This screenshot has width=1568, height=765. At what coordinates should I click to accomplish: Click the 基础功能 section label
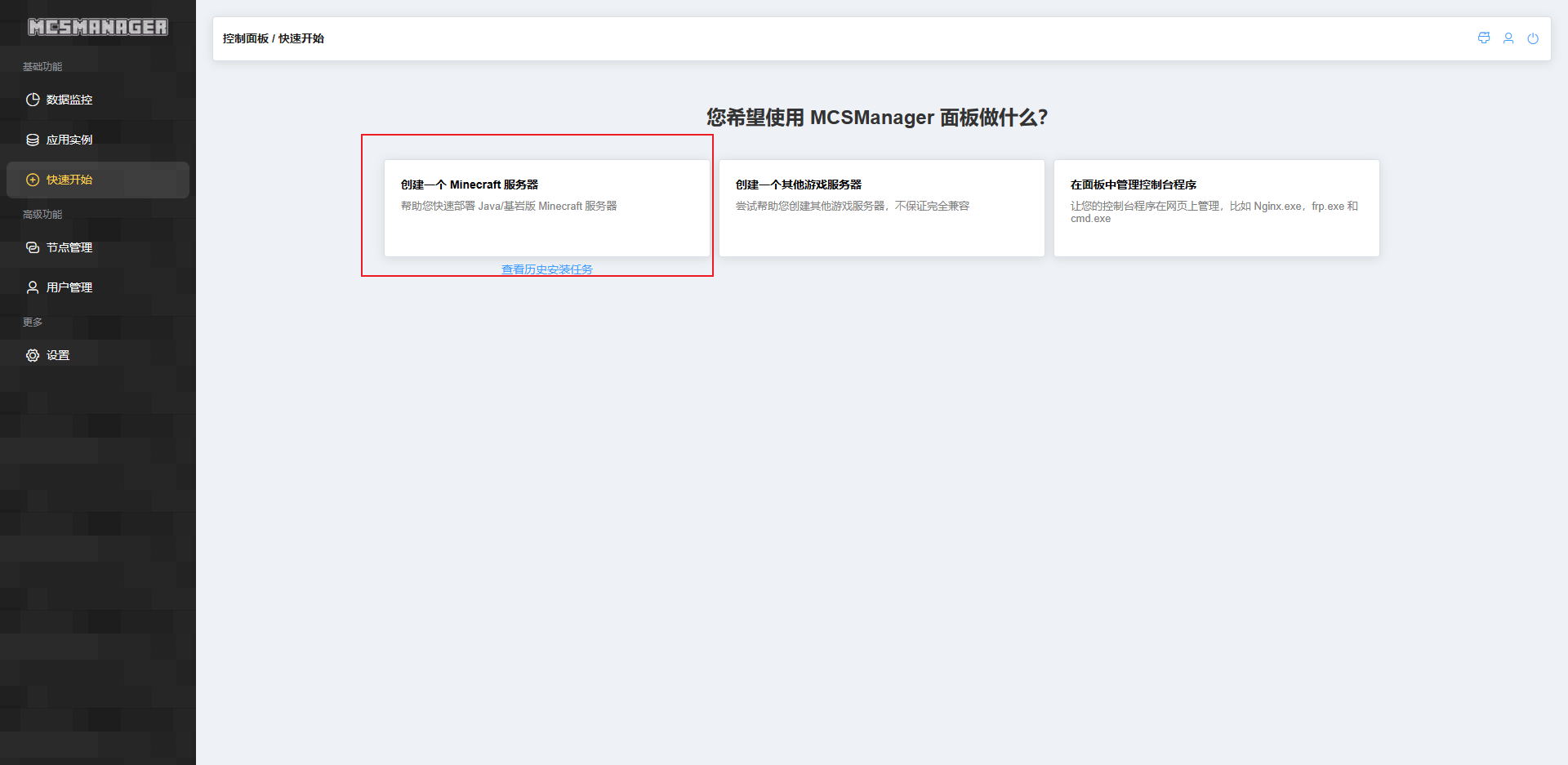point(42,67)
